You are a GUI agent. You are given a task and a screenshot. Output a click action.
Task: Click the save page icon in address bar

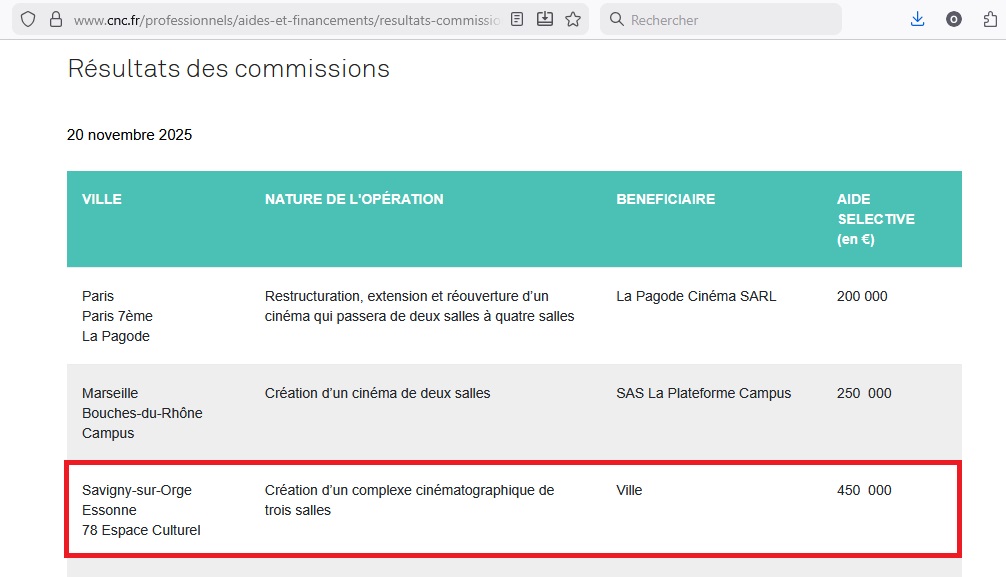pyautogui.click(x=545, y=19)
